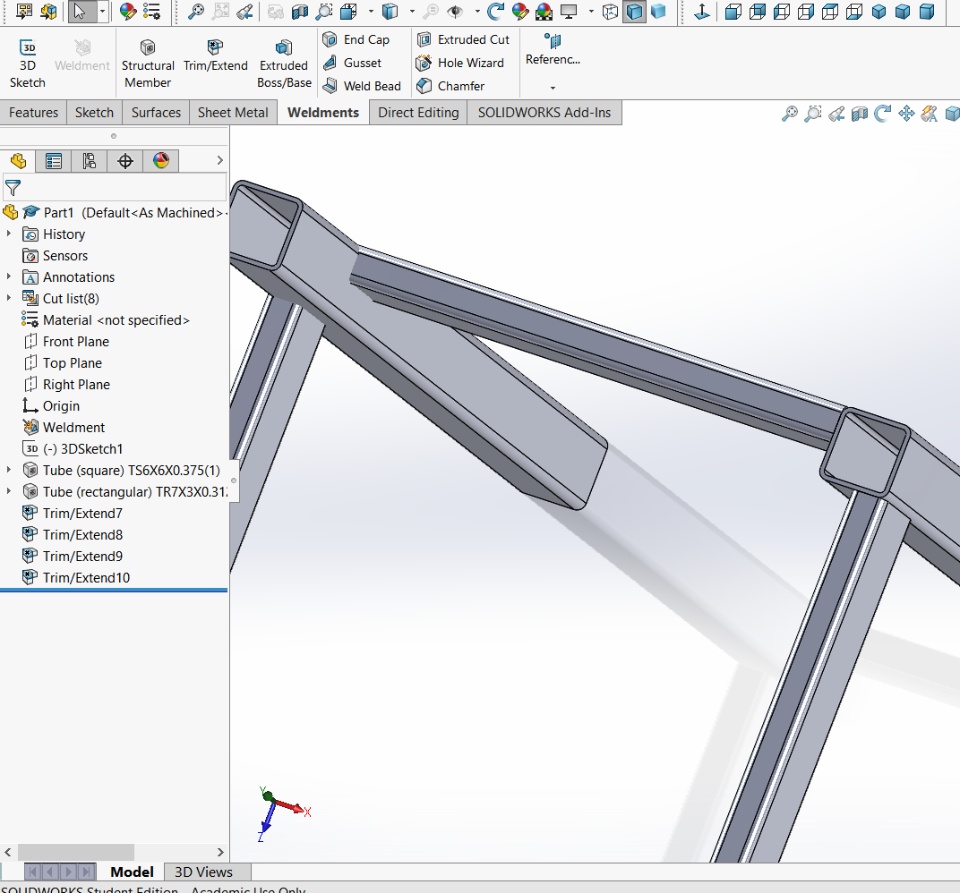Select (-) 3DSketch1 in the tree
960x893 pixels.
[x=72, y=449]
